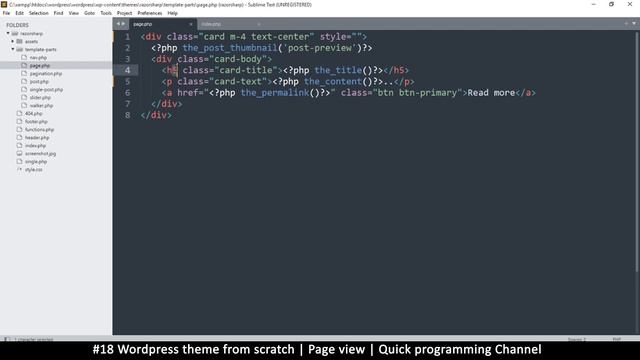Click the image icon beside screenshot.jpg
Screen dimensions: 640x360
coord(19,153)
